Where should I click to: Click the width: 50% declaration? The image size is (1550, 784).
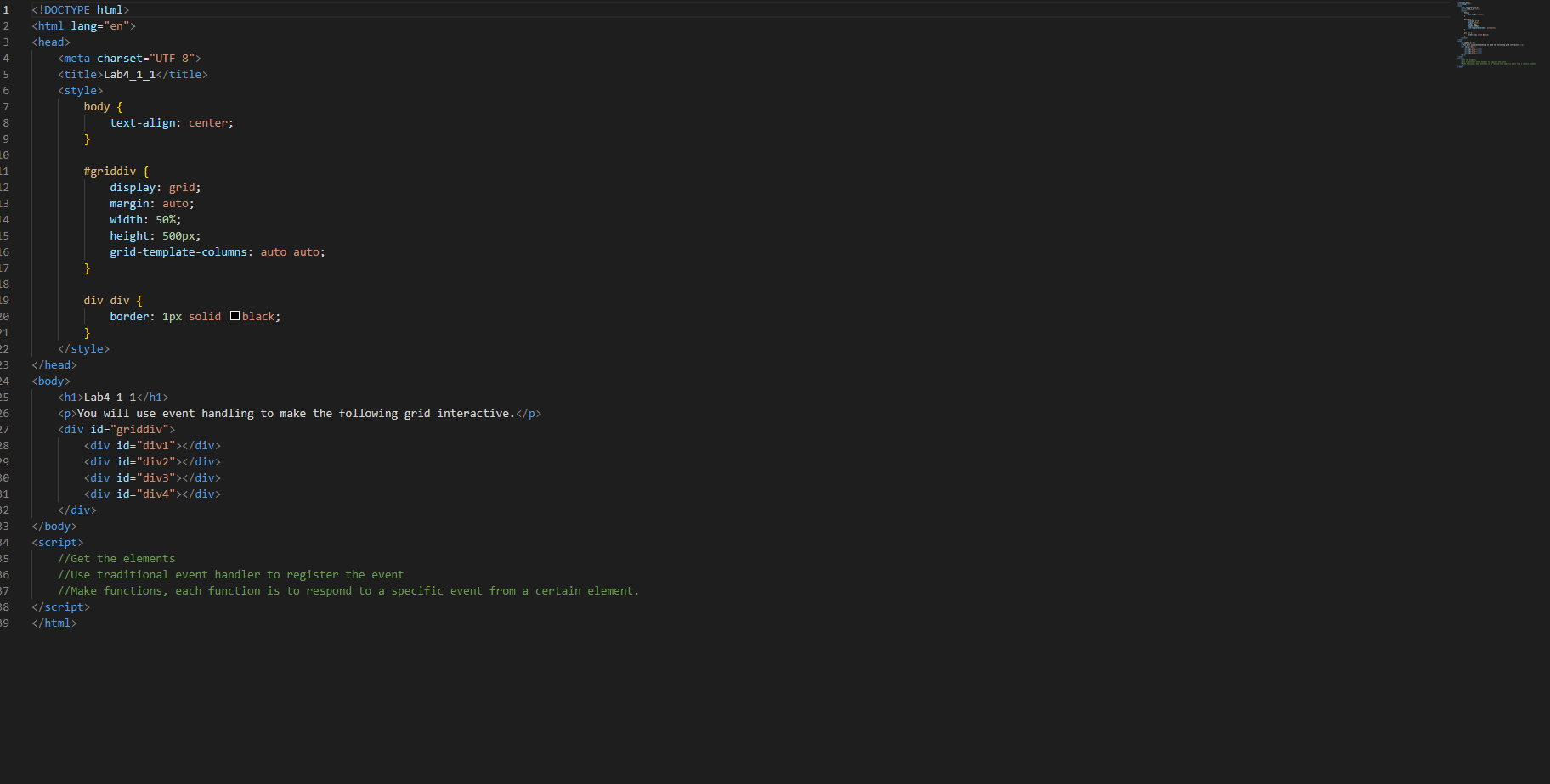(145, 220)
